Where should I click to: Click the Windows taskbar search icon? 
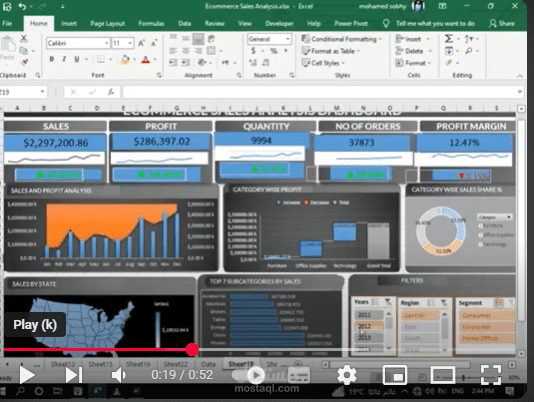tap(20, 391)
